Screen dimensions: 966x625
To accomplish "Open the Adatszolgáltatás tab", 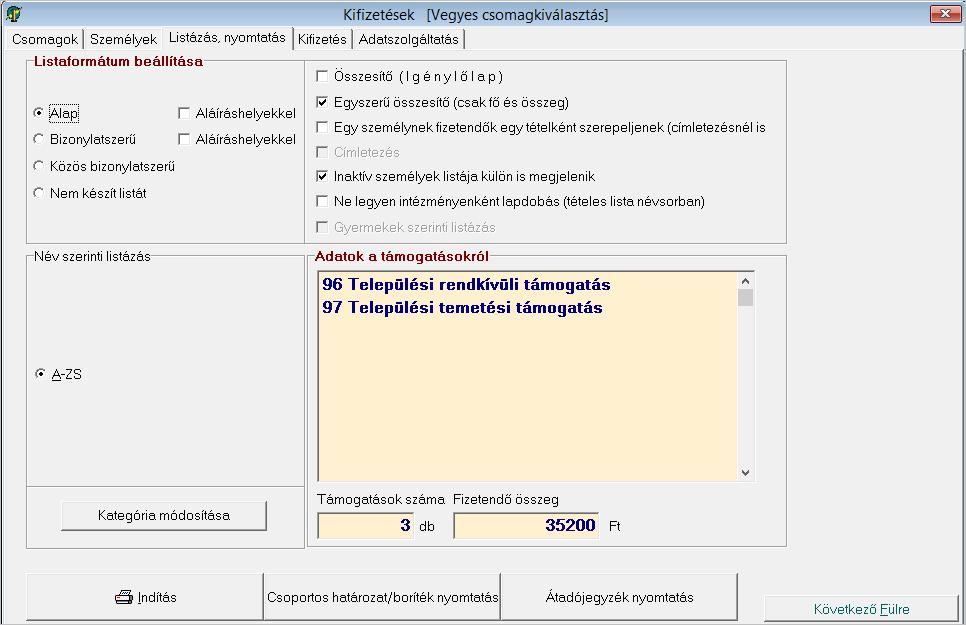I will coord(408,39).
